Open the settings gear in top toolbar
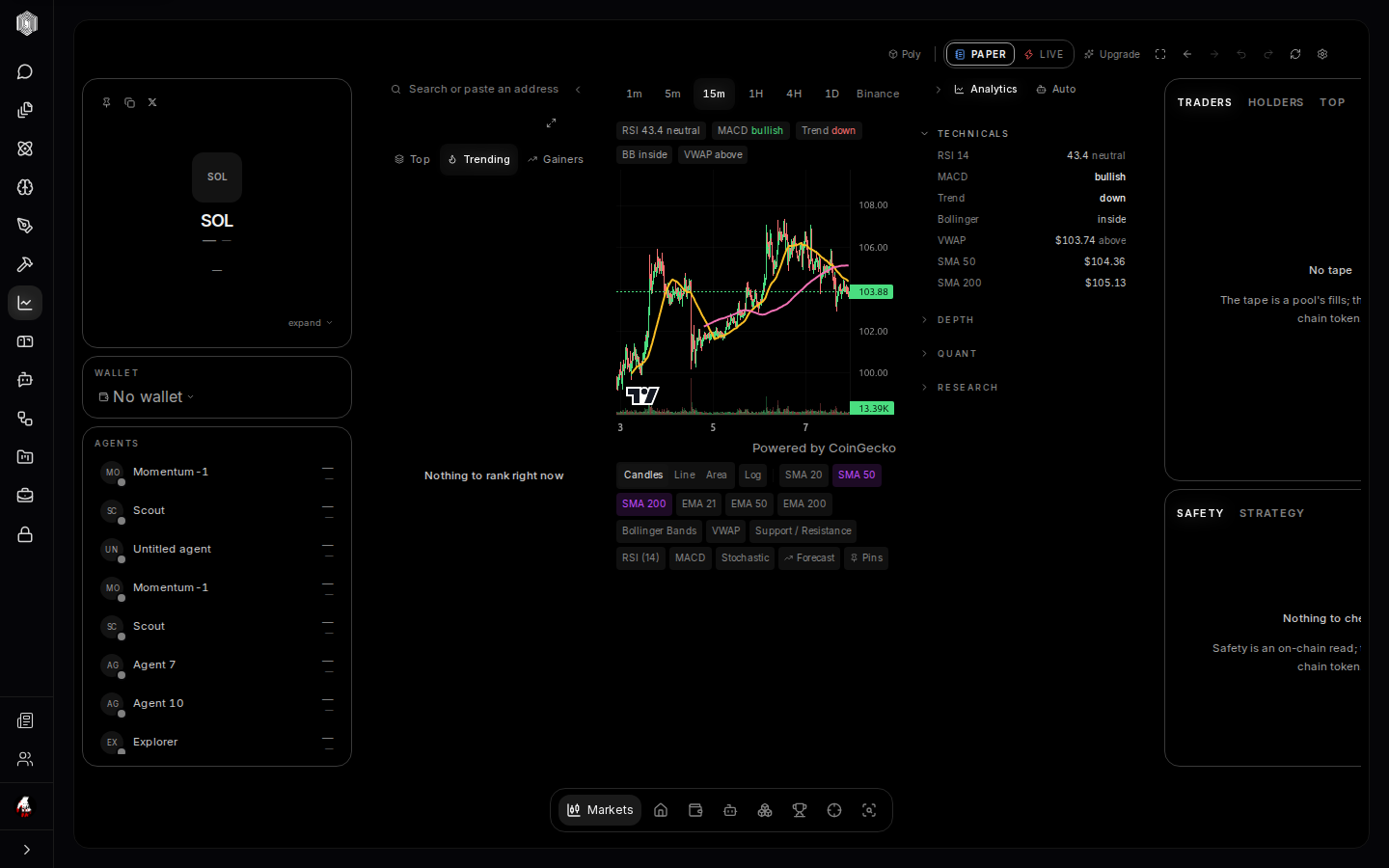This screenshot has width=1389, height=868. [1322, 54]
